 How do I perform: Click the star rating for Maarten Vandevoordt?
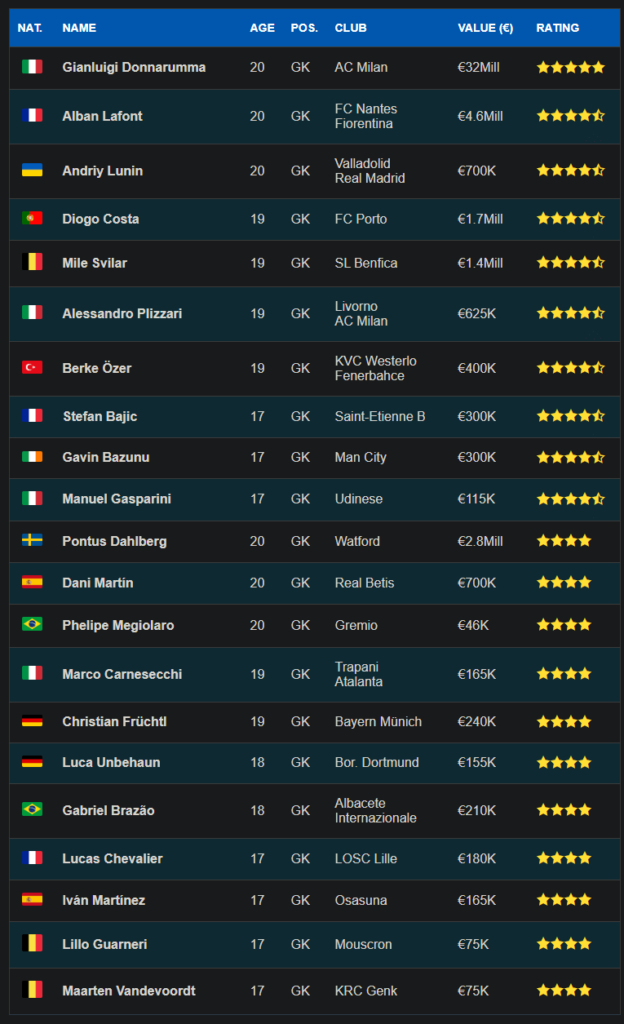point(564,991)
